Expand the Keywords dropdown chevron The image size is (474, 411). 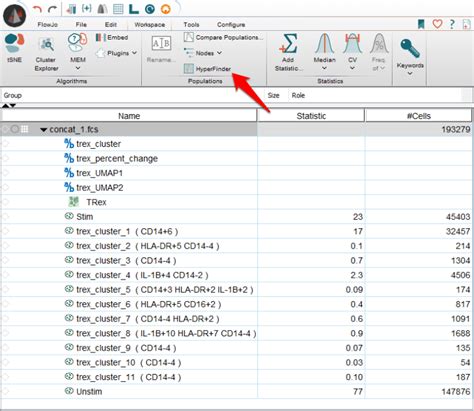point(410,73)
